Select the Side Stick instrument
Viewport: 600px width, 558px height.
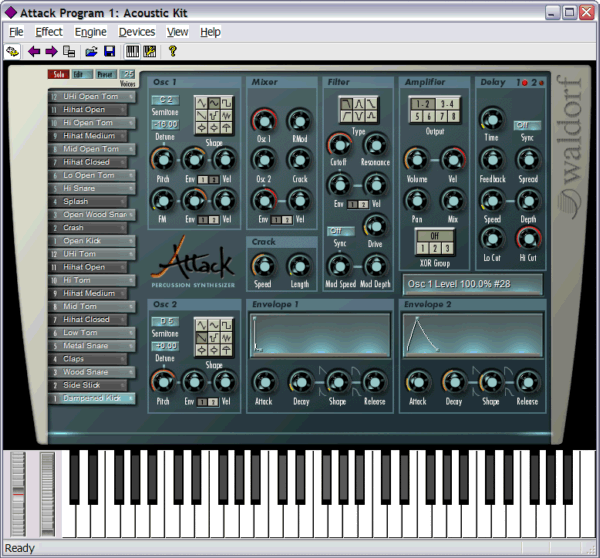[x=88, y=385]
